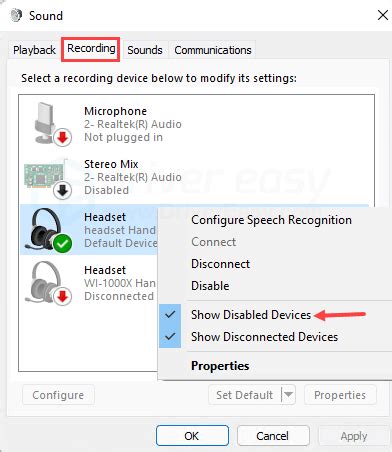Select Disconnect in the context menu

tap(220, 264)
